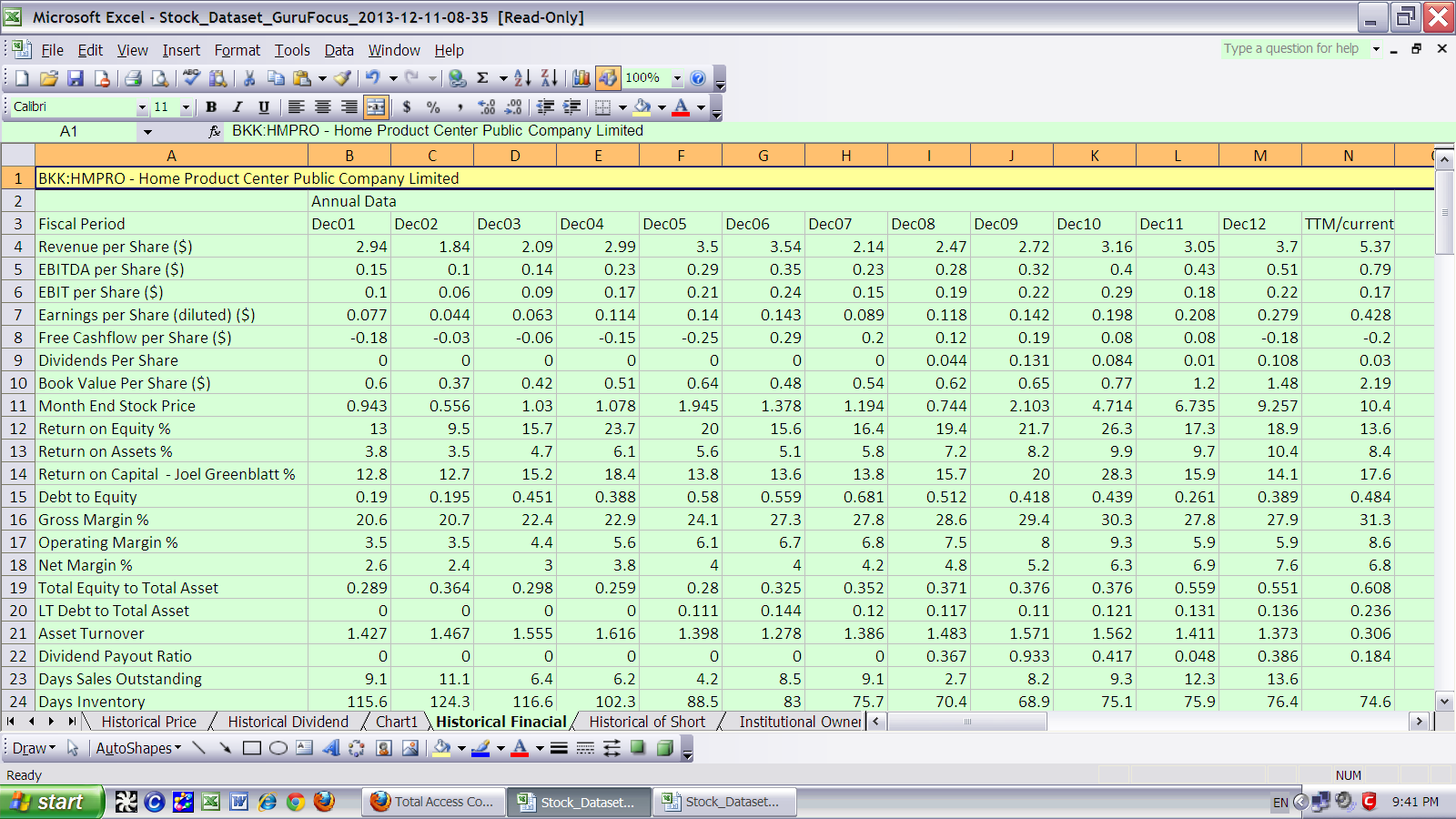Copy the selected cells
Screen dimensions: 1456x819
276,78
